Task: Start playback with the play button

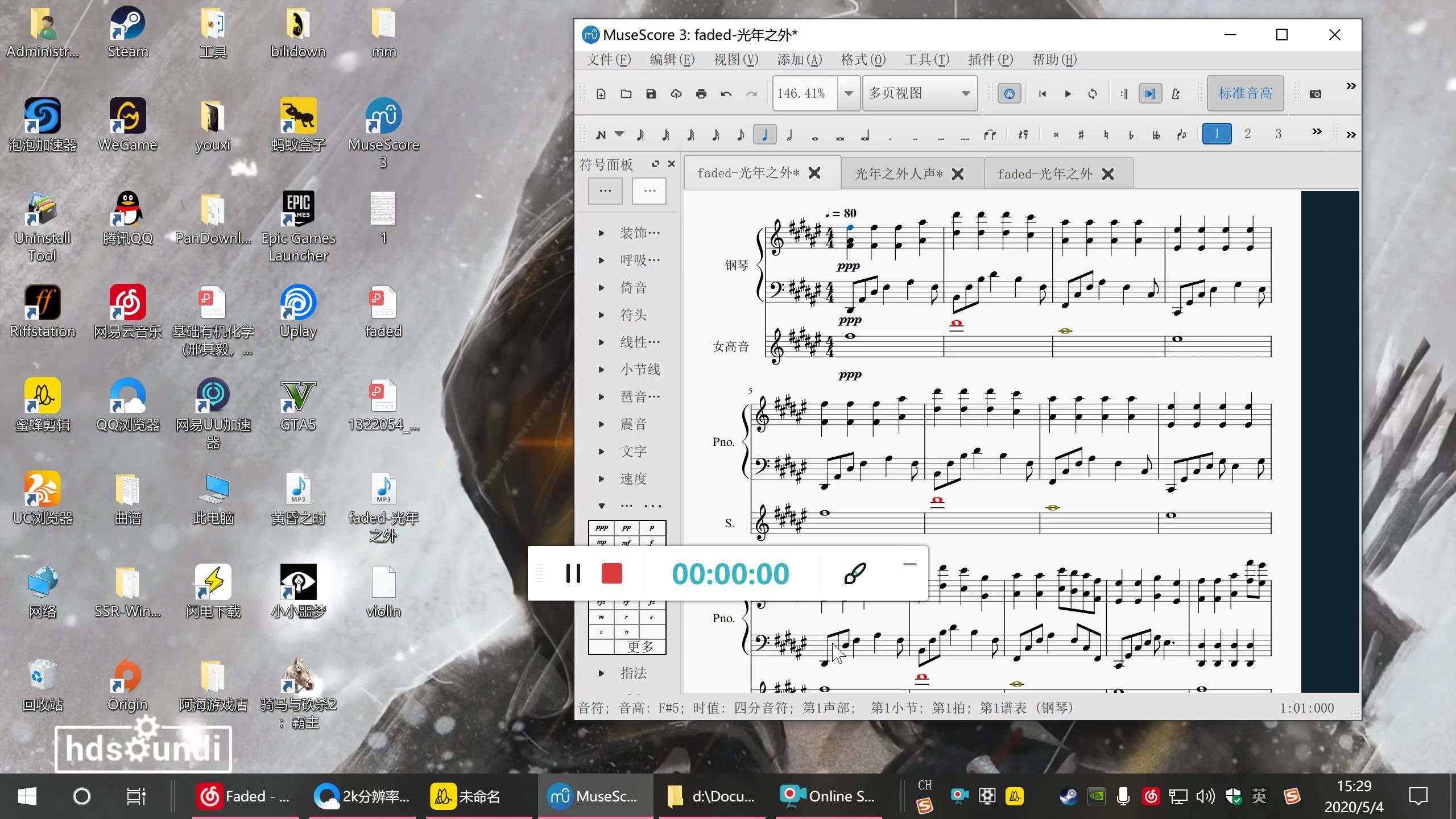Action: pos(1068,94)
